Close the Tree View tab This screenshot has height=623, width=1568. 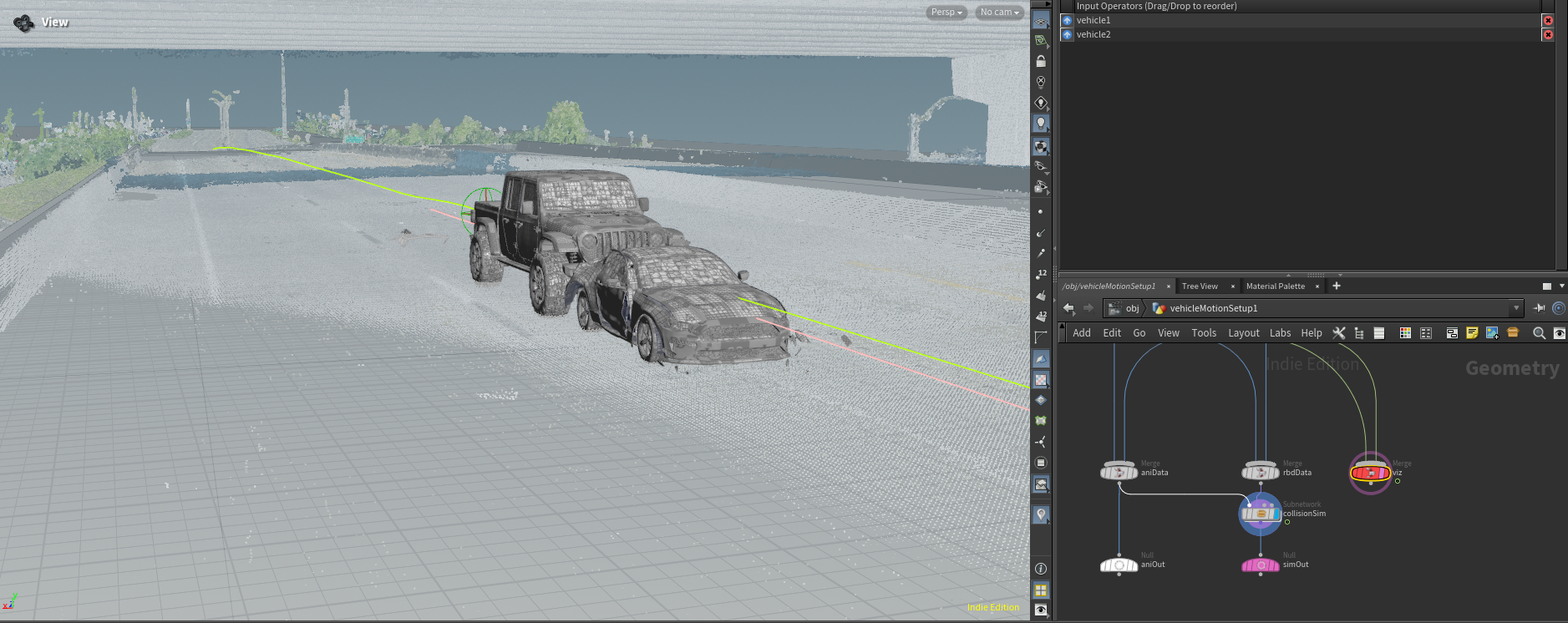[1233, 286]
